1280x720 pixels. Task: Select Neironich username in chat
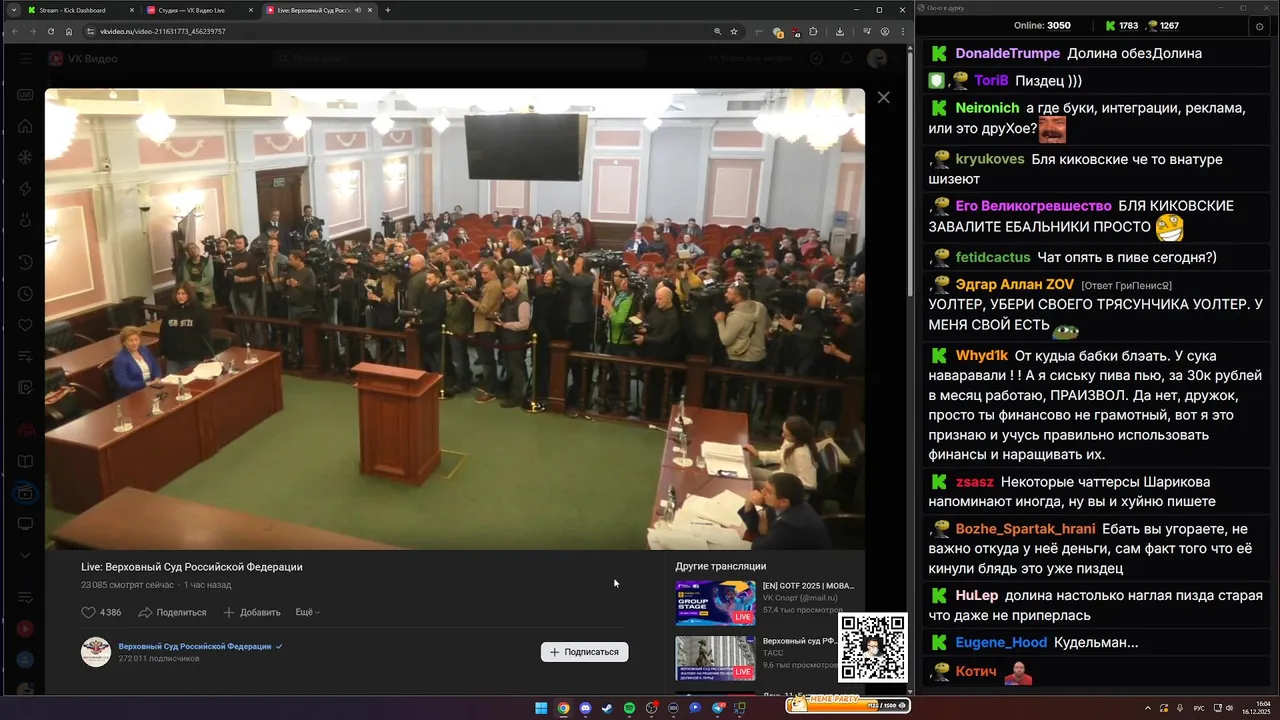[x=987, y=108]
